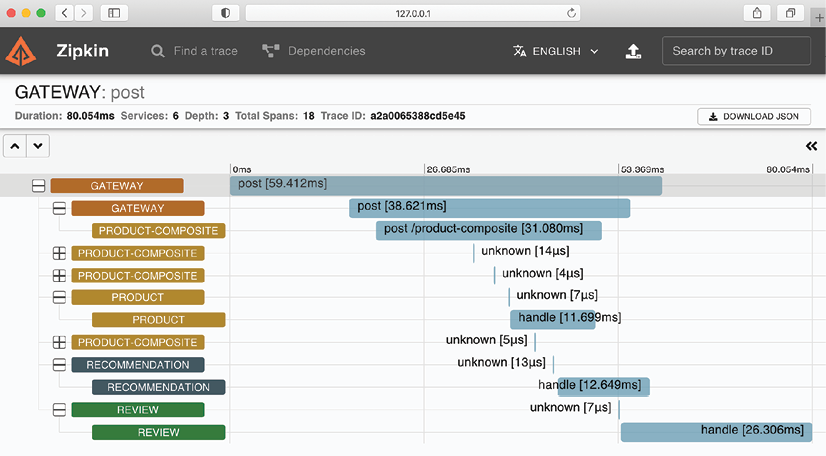Viewport: 826px width, 456px height.
Task: Toggle Safari sidebar button
Action: tap(114, 13)
